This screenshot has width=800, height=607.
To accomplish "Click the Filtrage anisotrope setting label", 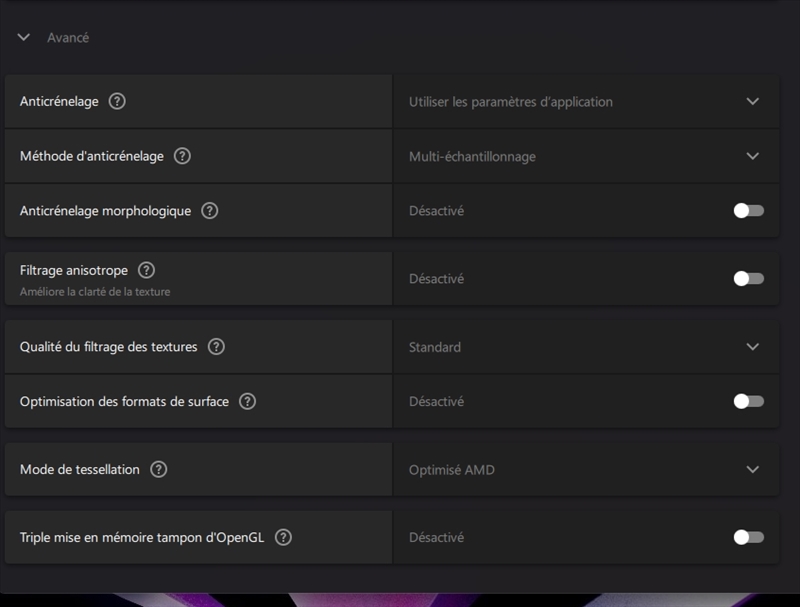I will 74,270.
